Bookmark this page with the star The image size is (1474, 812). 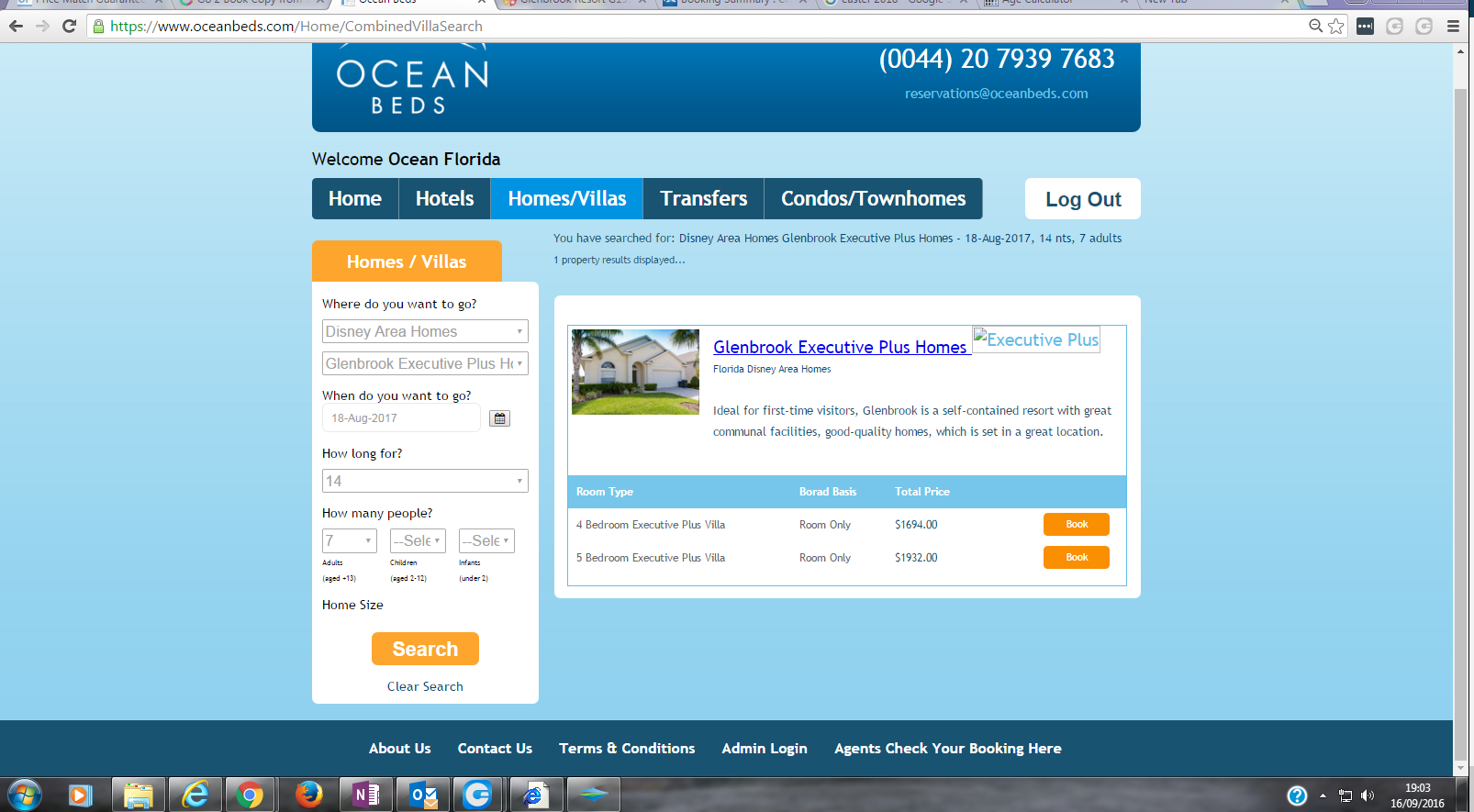point(1336,26)
